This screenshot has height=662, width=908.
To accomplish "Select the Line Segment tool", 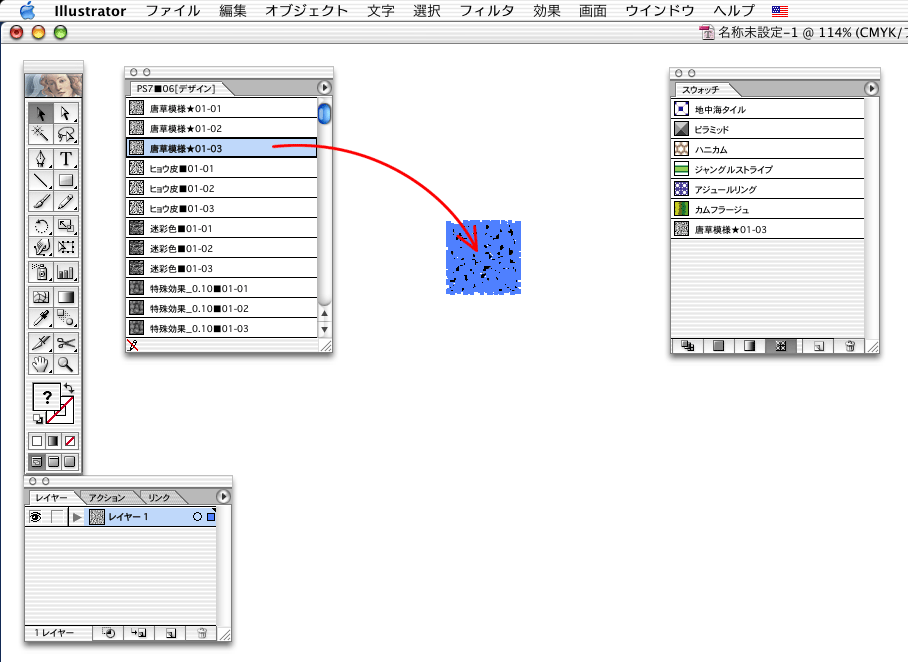I will click(41, 180).
